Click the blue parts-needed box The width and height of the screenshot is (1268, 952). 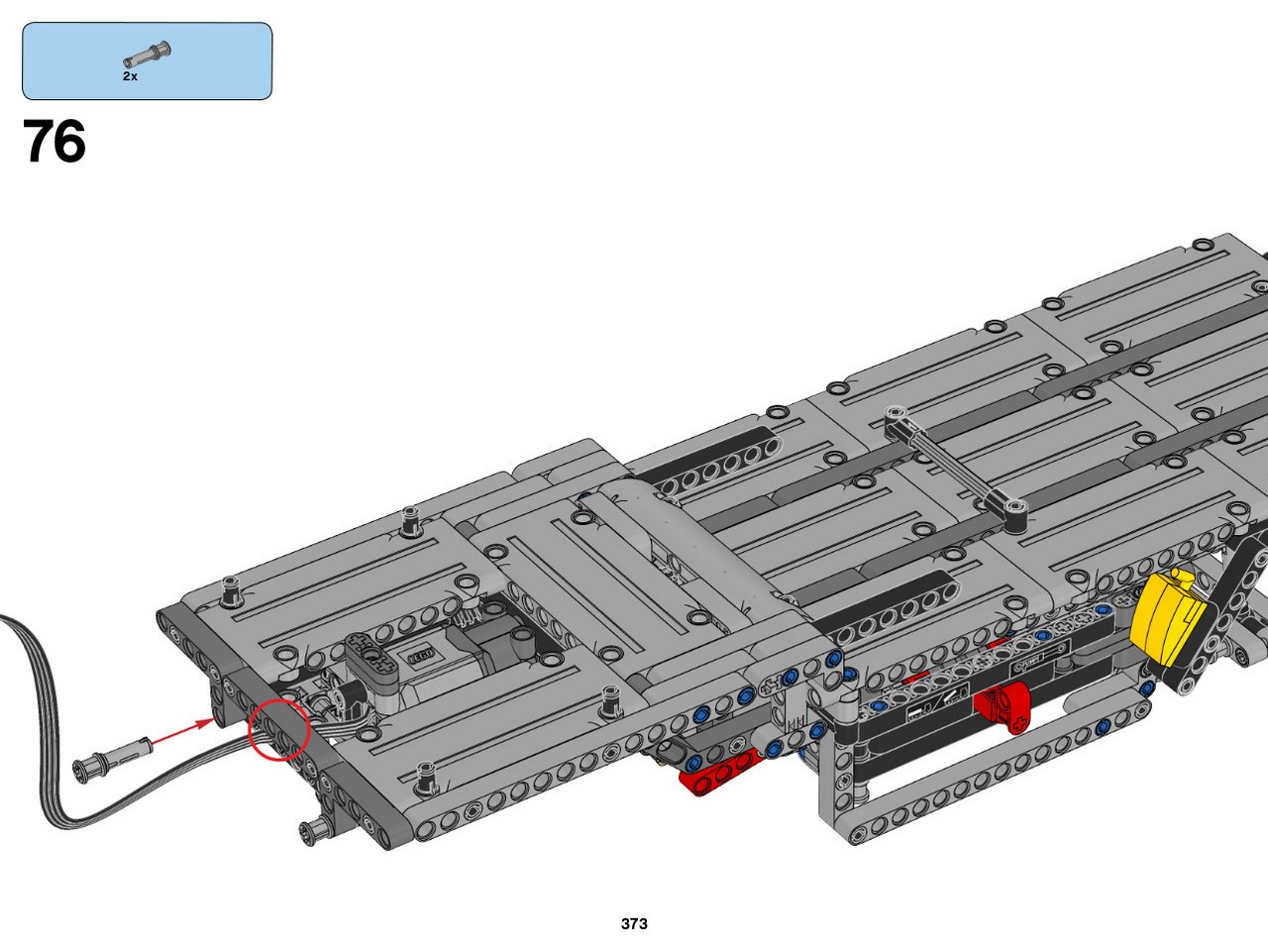pyautogui.click(x=147, y=61)
